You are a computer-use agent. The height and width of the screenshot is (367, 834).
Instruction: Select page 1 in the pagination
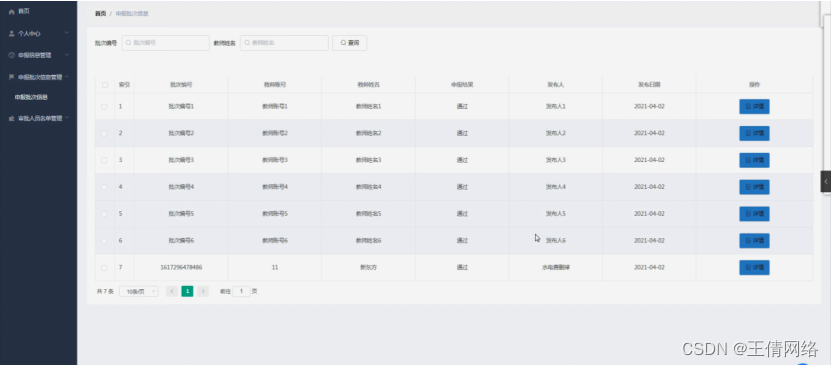tap(187, 291)
